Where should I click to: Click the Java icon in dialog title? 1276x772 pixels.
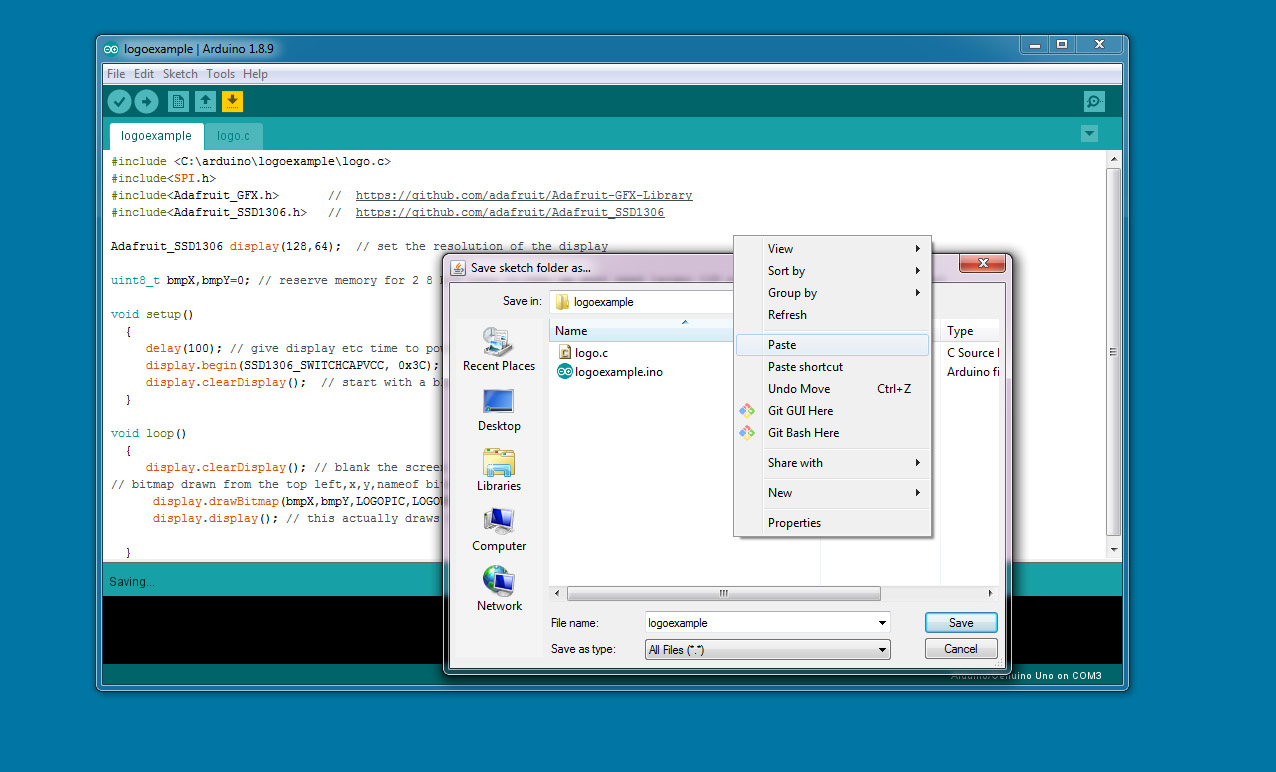point(459,268)
